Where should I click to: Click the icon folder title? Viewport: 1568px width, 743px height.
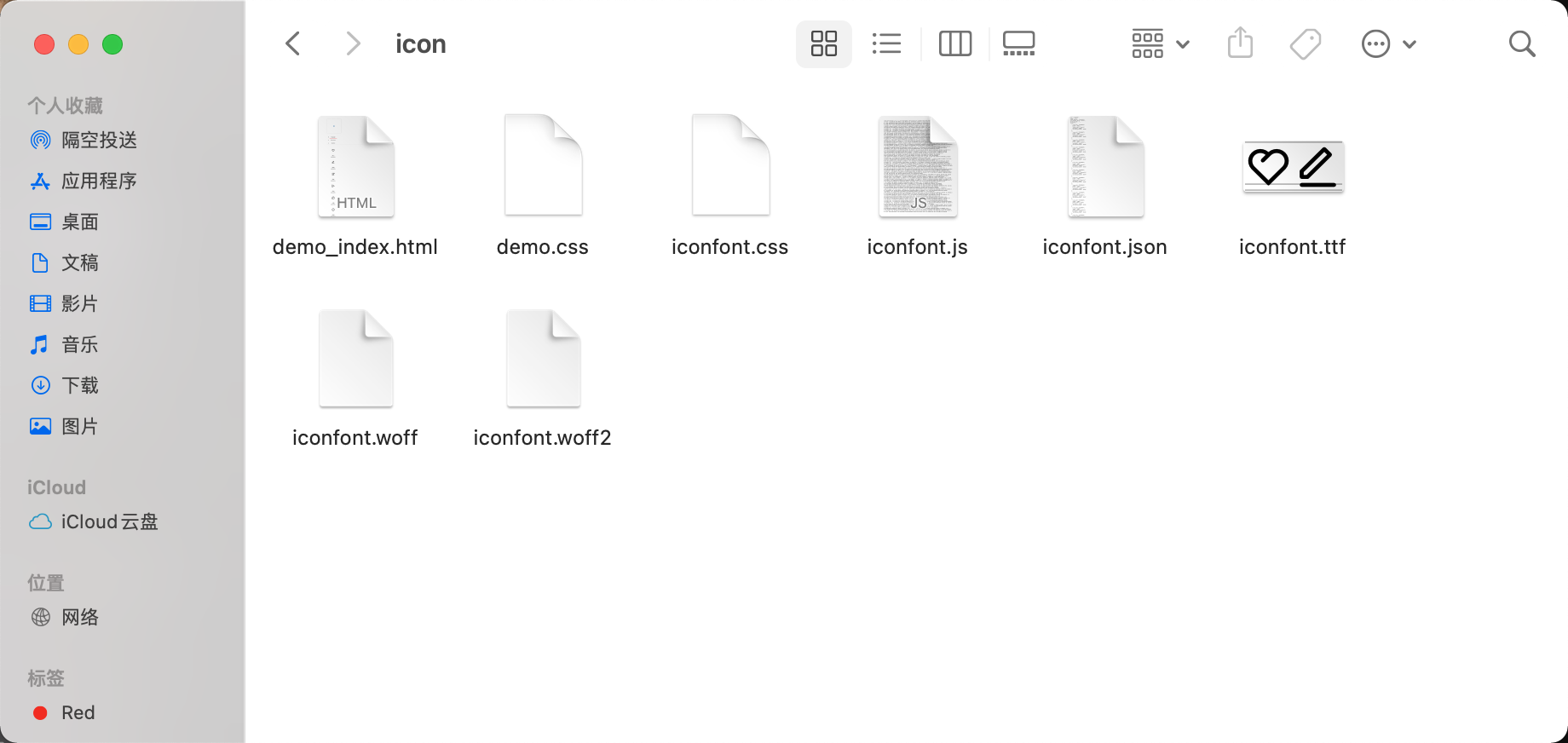point(421,43)
